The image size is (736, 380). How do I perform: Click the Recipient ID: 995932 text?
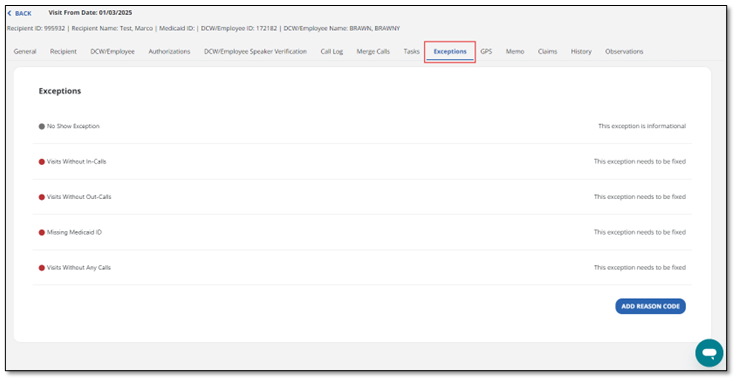click(x=36, y=29)
